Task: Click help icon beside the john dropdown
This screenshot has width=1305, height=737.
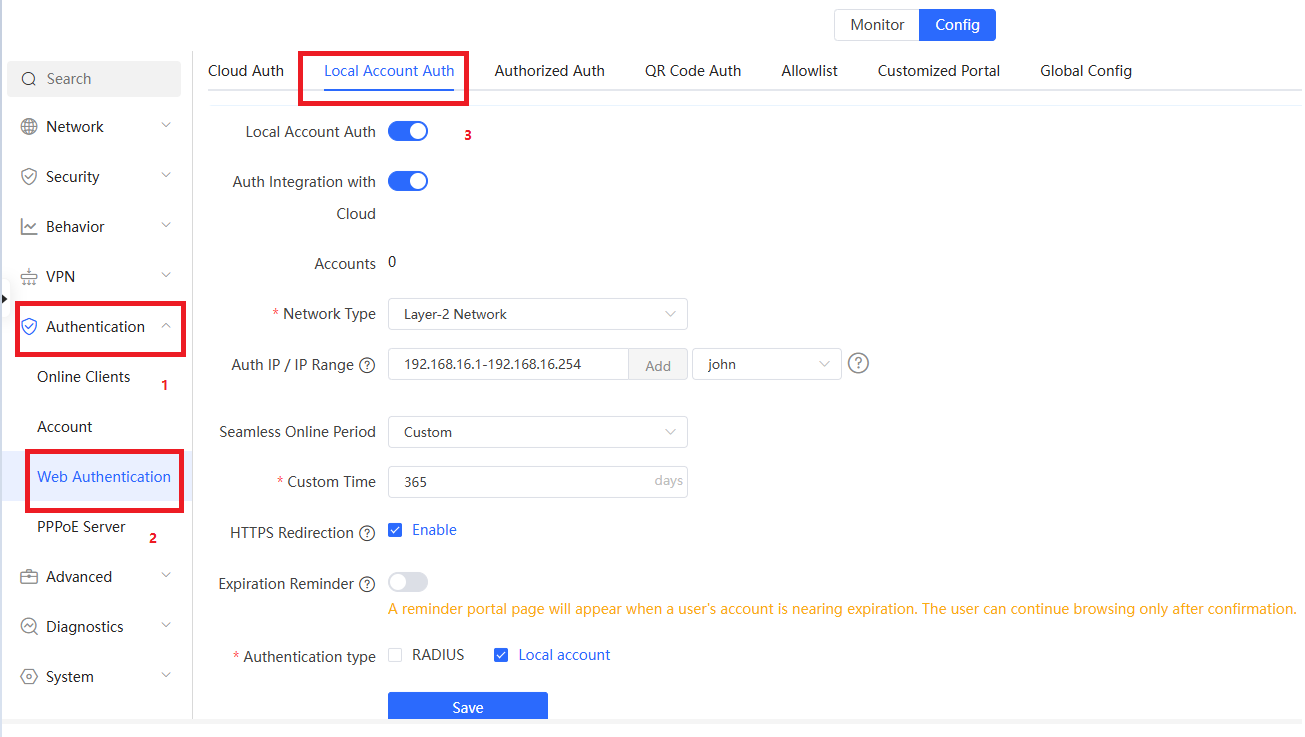Action: (858, 364)
